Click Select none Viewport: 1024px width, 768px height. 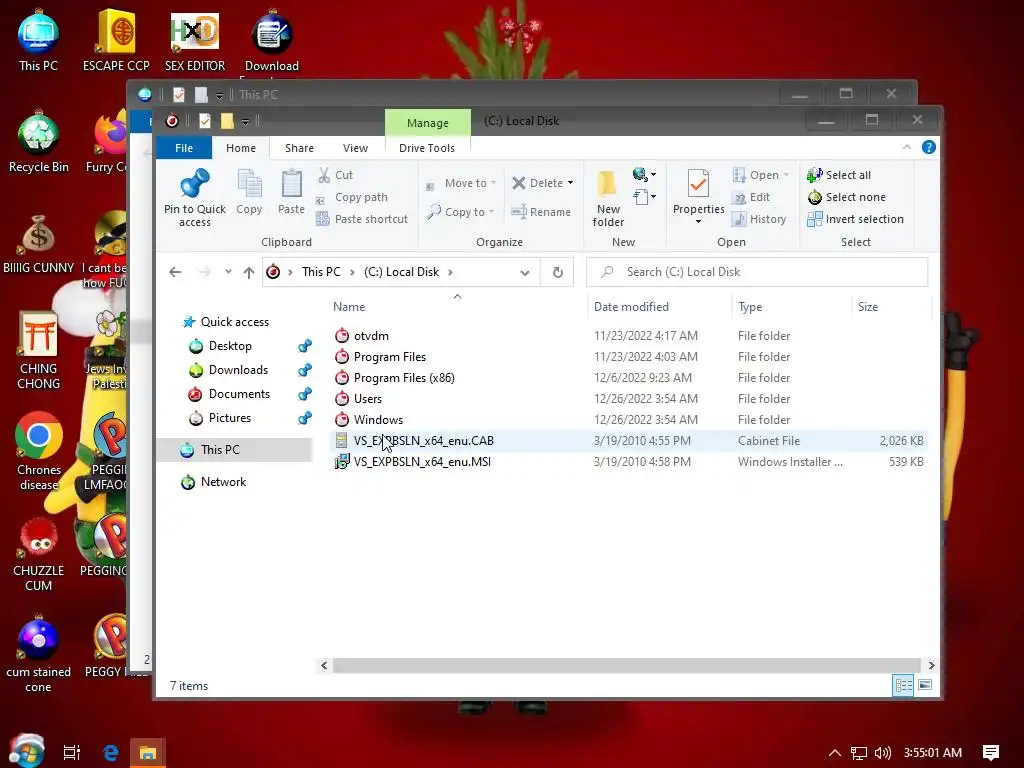[846, 197]
